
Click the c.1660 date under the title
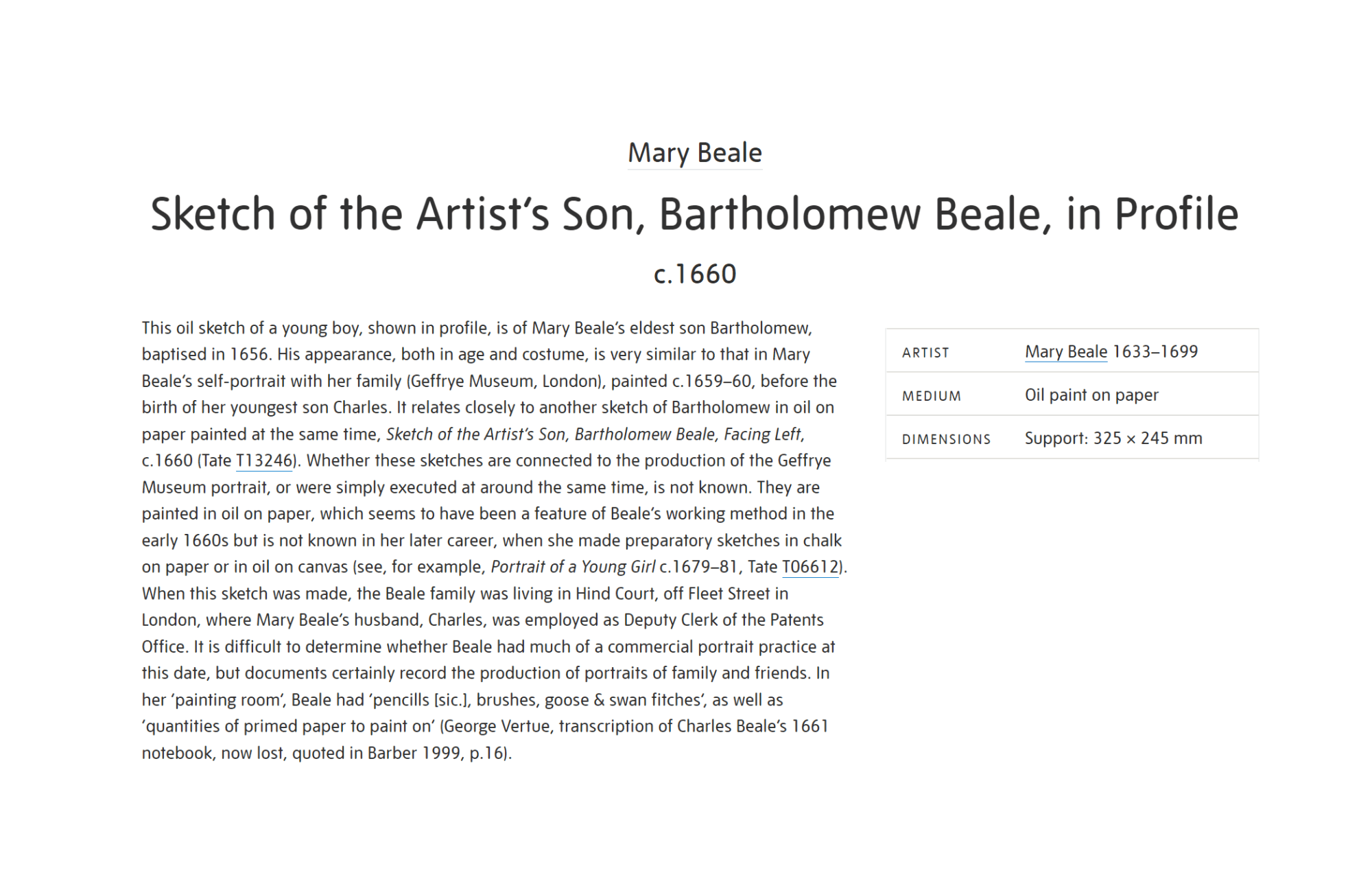tap(695, 274)
